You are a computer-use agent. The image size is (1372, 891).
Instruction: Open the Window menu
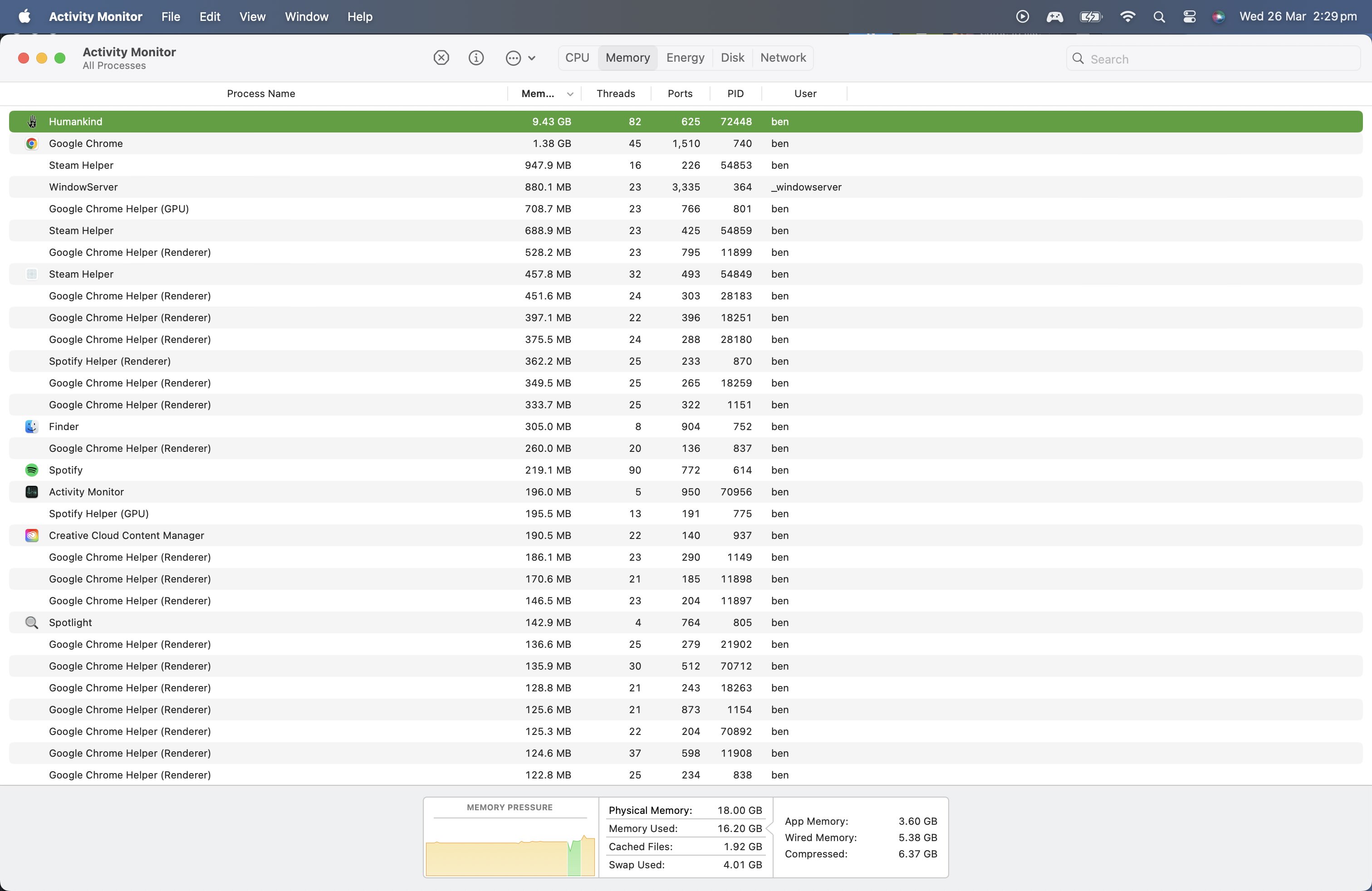tap(306, 17)
